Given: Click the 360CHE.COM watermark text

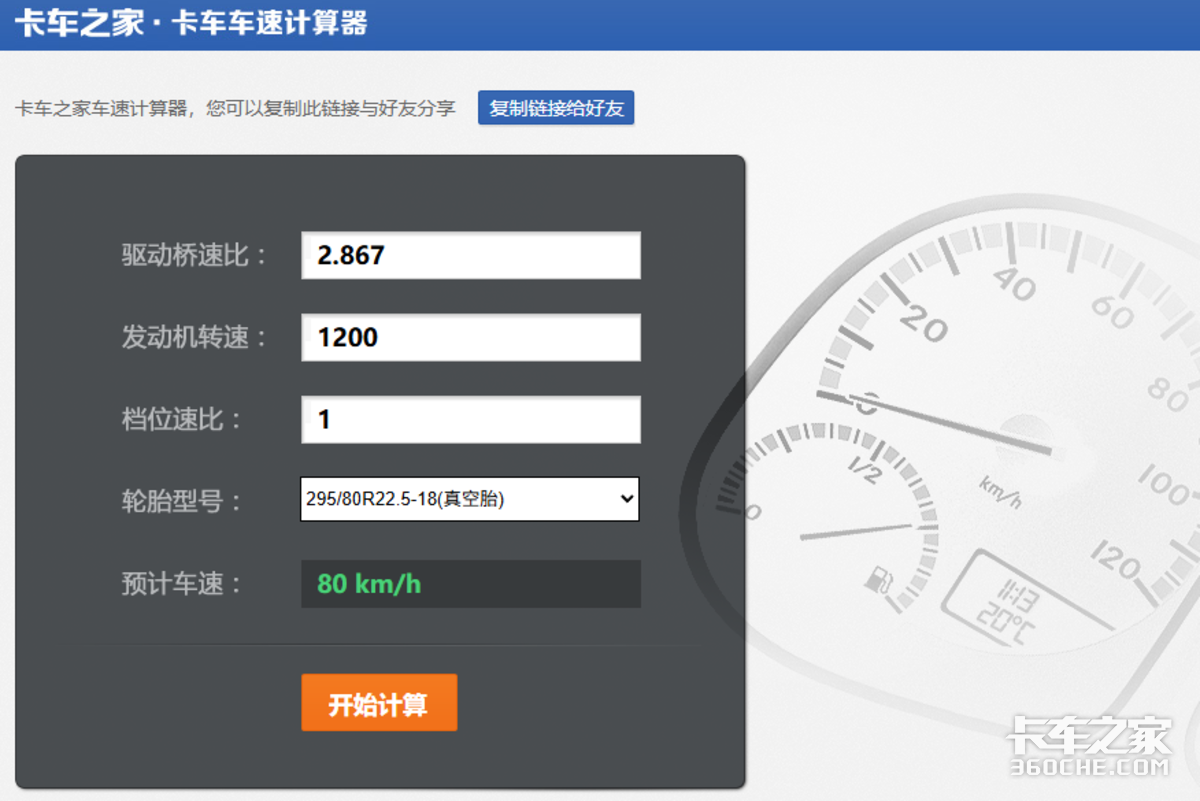Looking at the screenshot, I should [1088, 768].
